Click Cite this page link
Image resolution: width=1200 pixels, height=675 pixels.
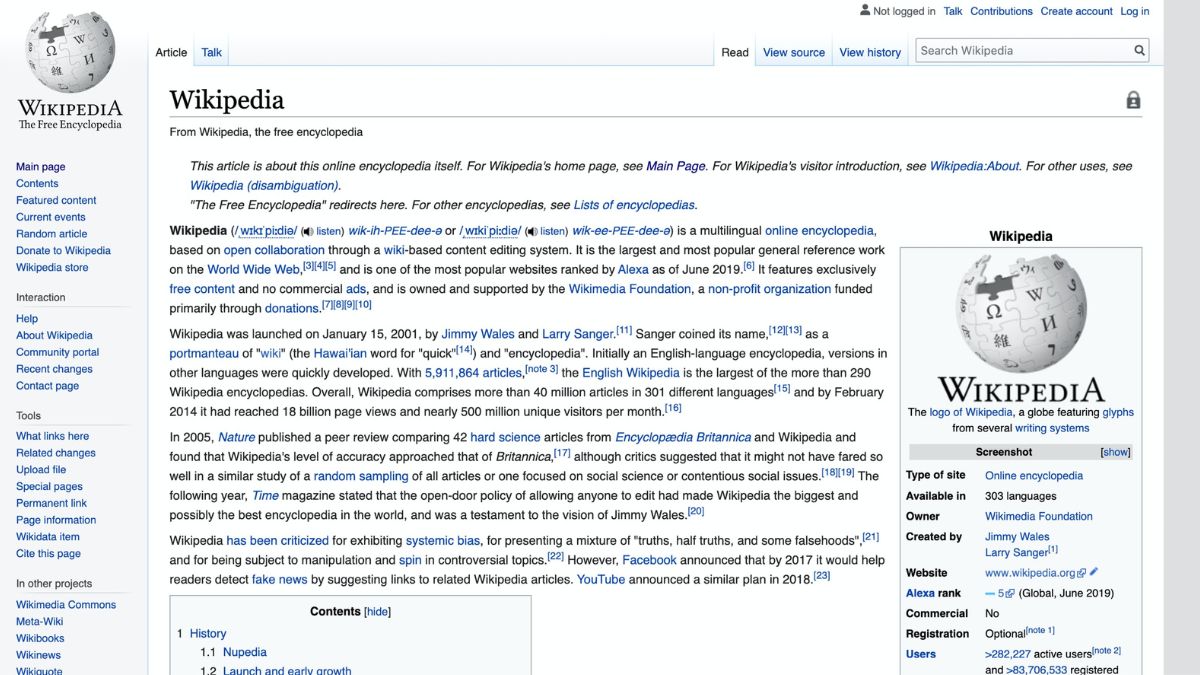48,554
